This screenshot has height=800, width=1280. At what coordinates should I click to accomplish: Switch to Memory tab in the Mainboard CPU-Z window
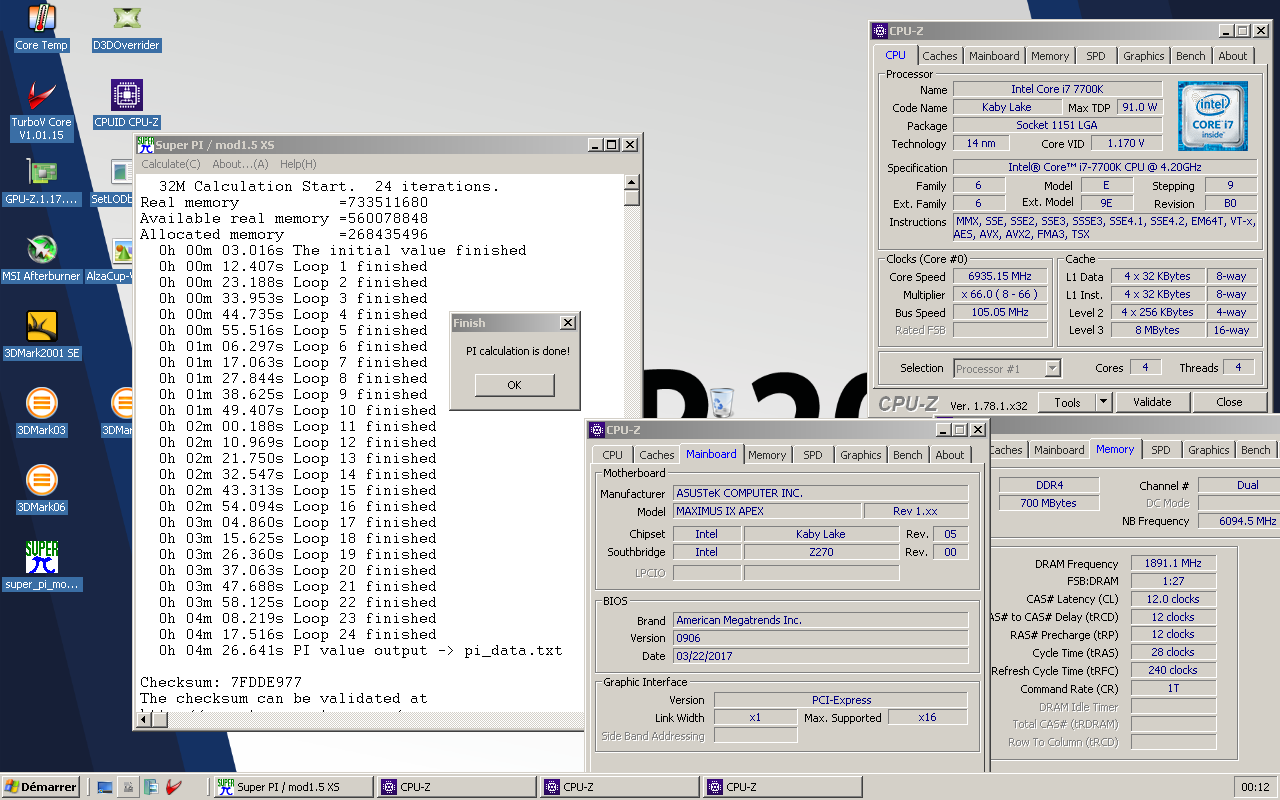767,455
